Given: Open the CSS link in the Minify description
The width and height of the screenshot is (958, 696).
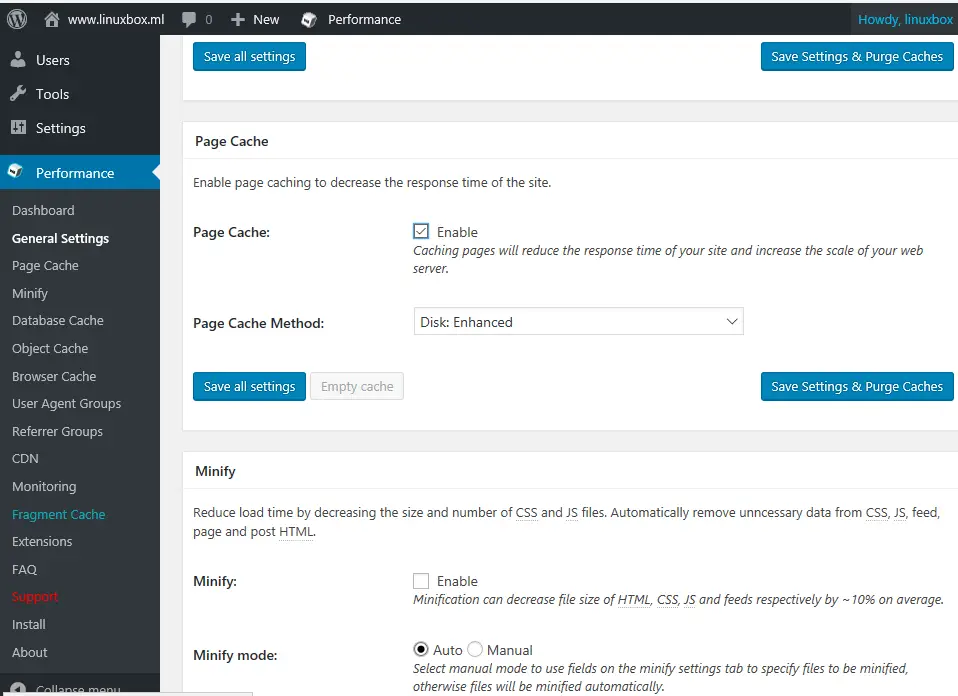Looking at the screenshot, I should pos(527,512).
